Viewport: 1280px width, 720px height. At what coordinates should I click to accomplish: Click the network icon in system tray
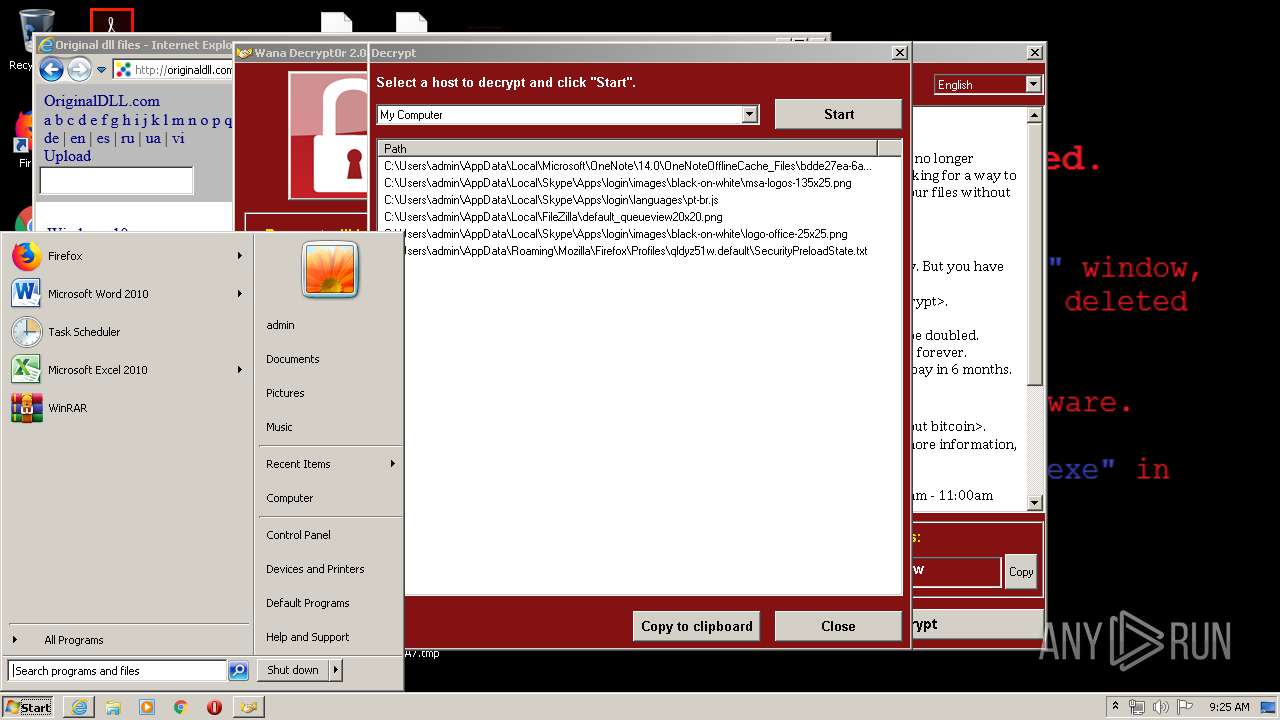[1137, 707]
